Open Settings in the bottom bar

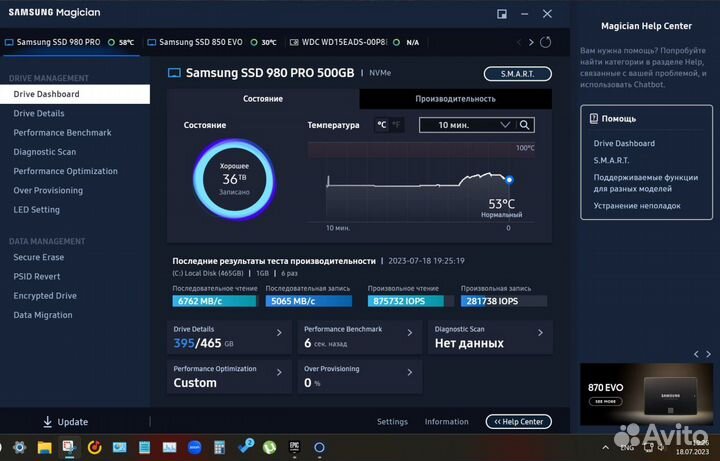point(392,422)
